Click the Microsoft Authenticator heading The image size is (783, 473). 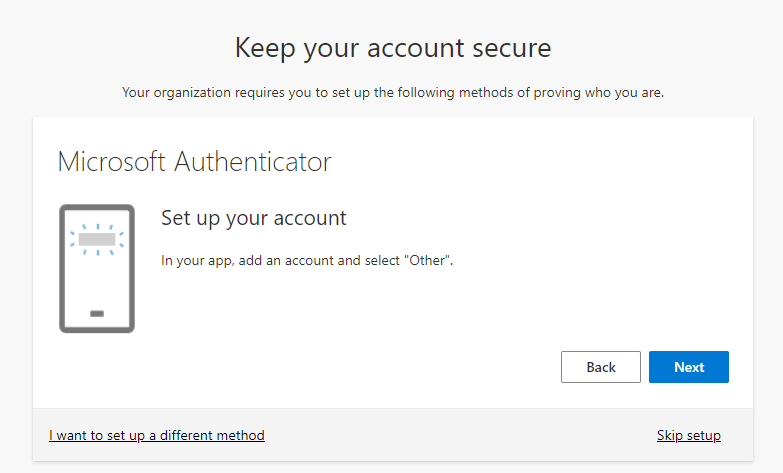[x=194, y=162]
